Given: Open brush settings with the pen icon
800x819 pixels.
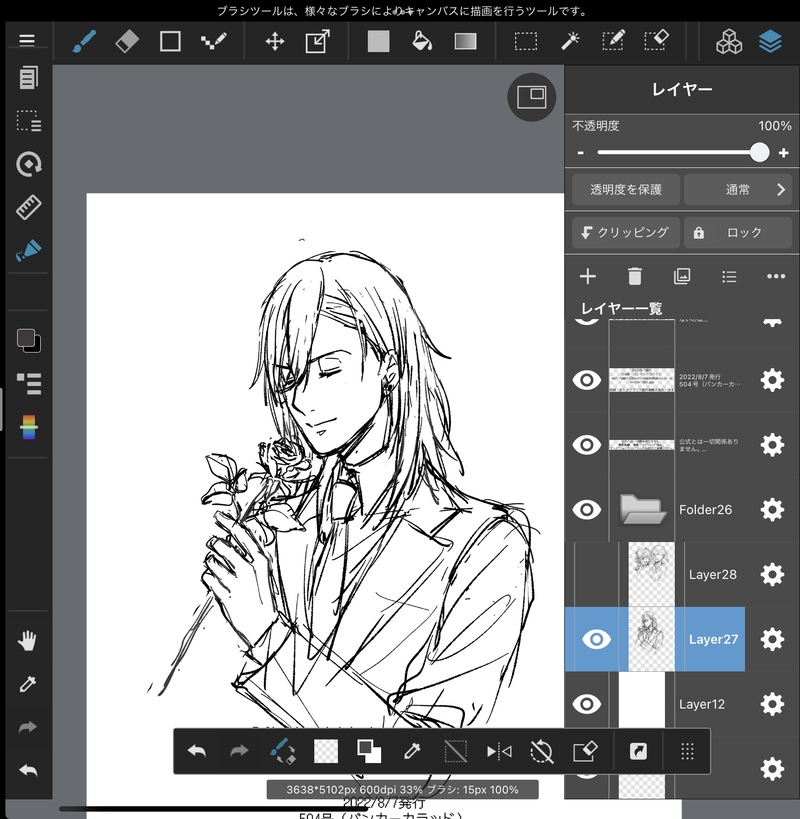Looking at the screenshot, I should coord(28,250).
